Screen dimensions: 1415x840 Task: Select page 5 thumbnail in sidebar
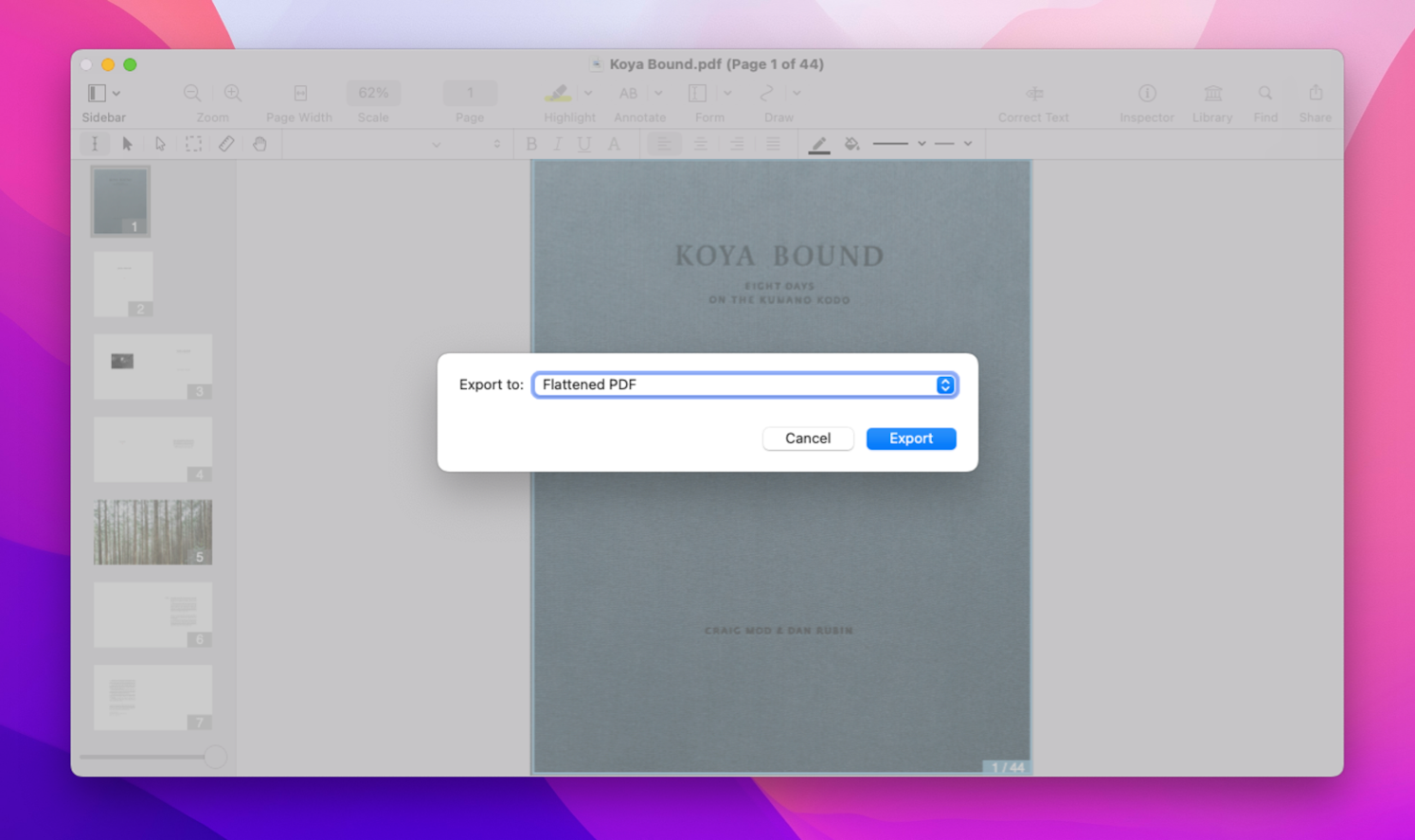pyautogui.click(x=152, y=531)
